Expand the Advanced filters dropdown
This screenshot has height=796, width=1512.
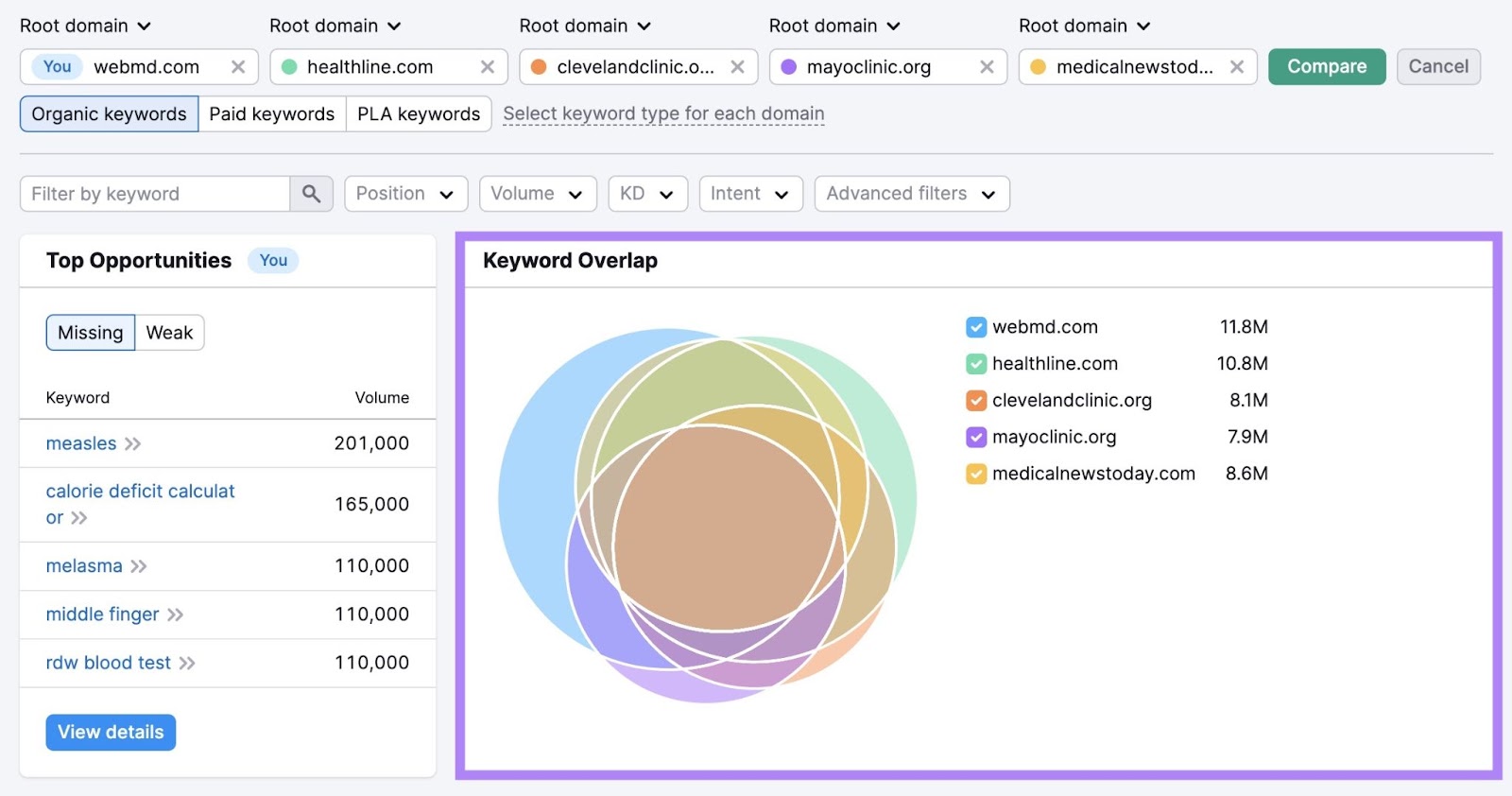[x=911, y=194]
